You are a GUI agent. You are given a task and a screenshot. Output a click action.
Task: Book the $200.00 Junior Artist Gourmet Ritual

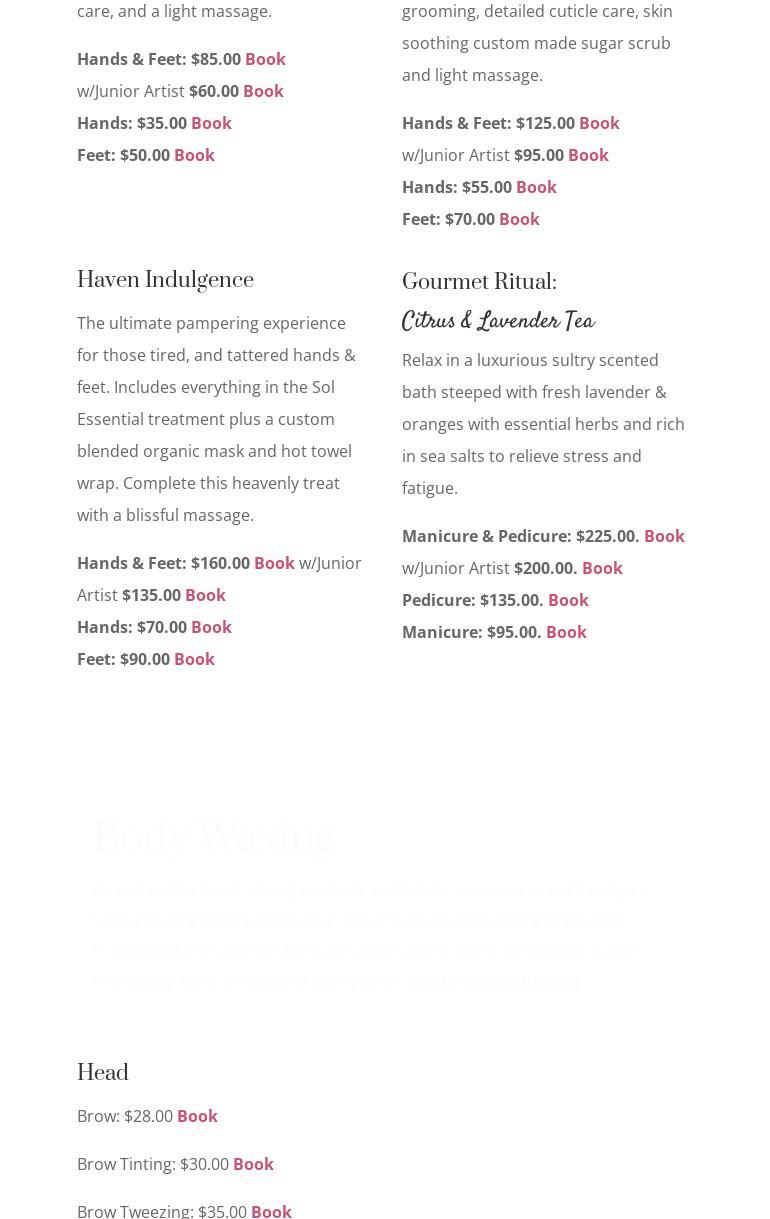[x=602, y=568]
